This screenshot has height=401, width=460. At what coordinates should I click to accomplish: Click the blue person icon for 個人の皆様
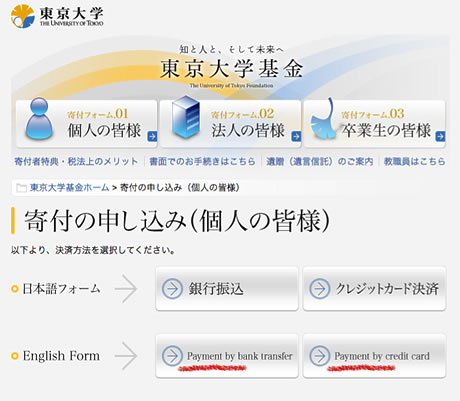[x=39, y=119]
